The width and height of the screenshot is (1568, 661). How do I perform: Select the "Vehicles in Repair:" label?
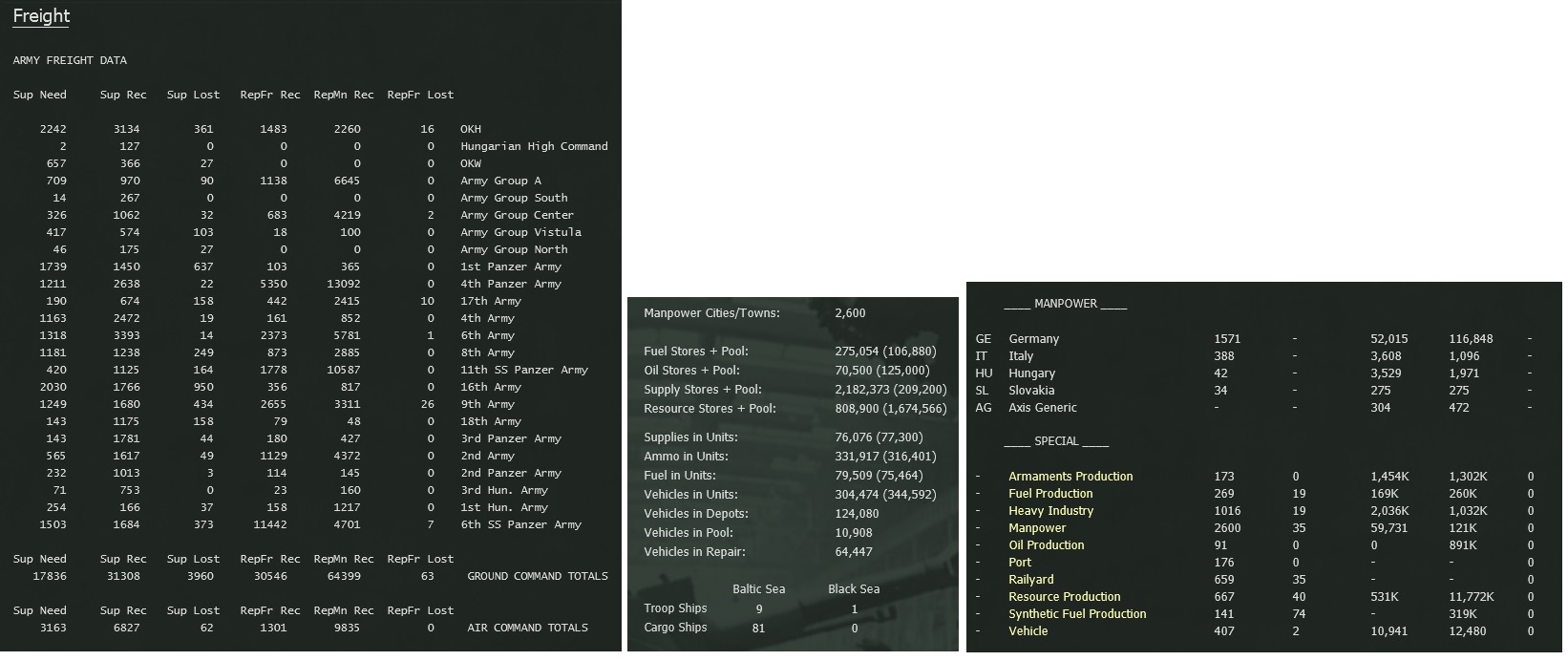694,552
